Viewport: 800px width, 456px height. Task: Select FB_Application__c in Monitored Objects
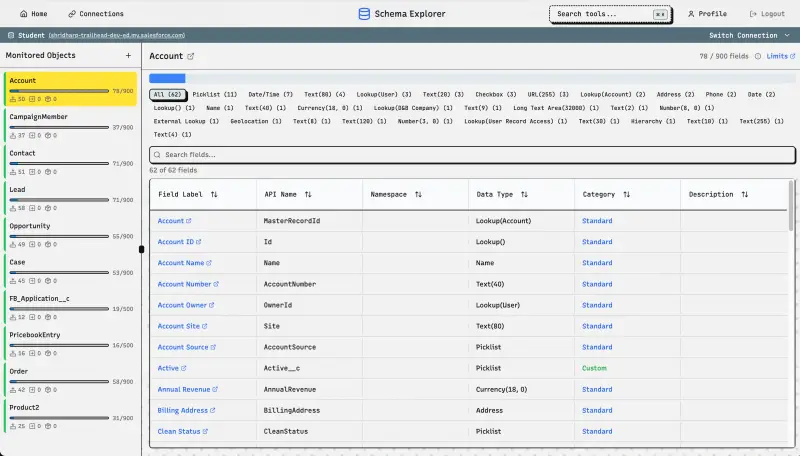click(70, 307)
